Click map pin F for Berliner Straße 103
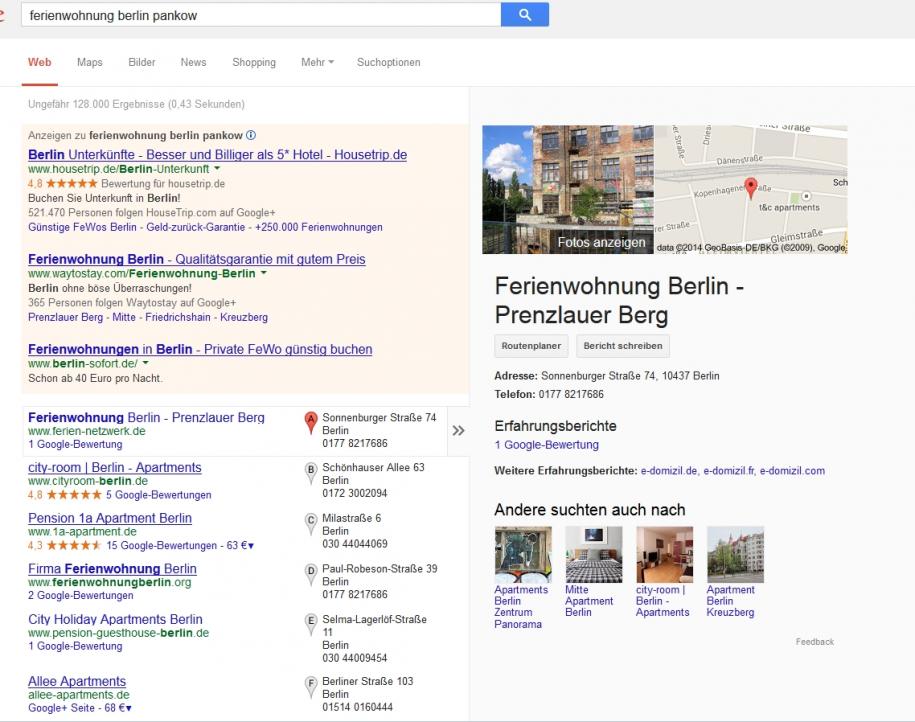The height and width of the screenshot is (722, 915). (x=311, y=686)
